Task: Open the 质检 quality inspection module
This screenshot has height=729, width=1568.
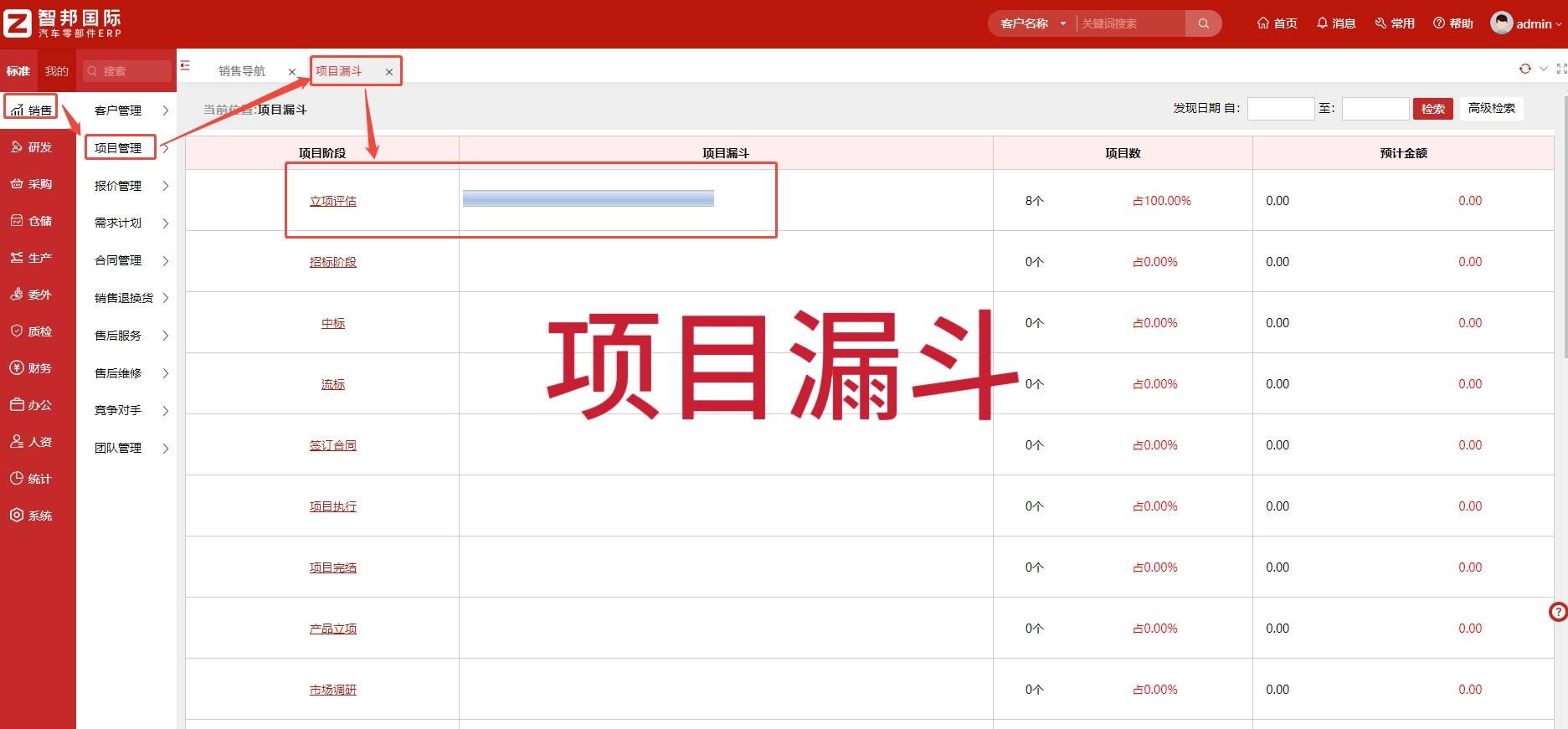Action: (x=31, y=331)
